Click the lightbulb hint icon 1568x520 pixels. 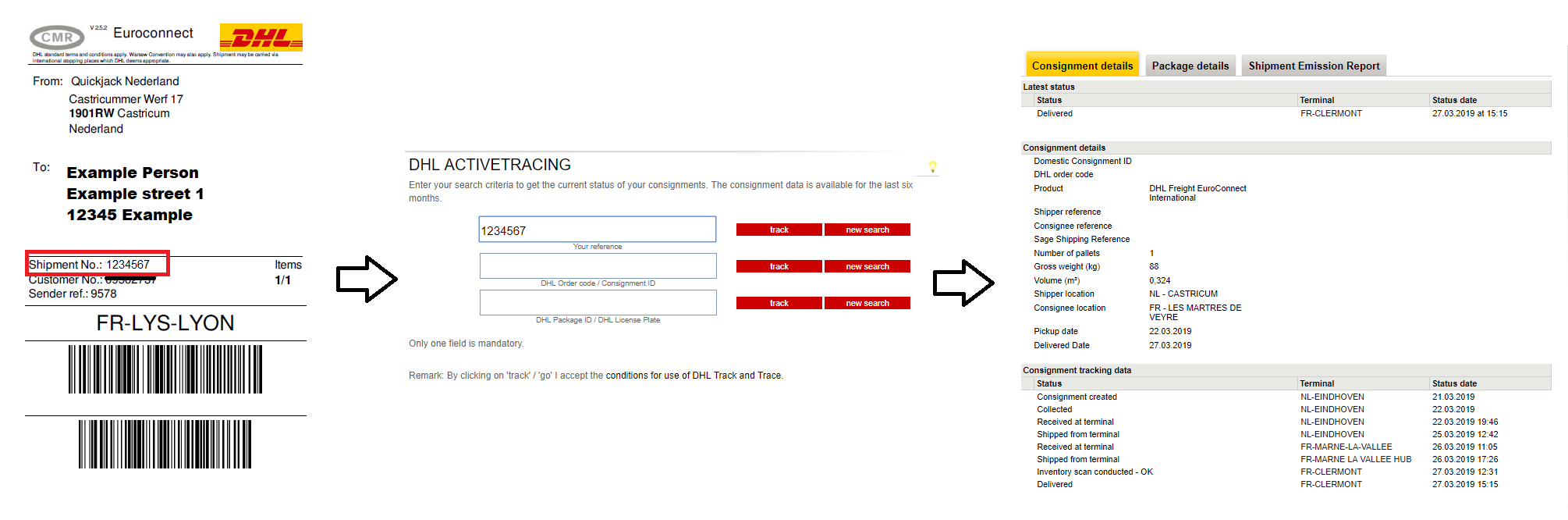(x=932, y=166)
